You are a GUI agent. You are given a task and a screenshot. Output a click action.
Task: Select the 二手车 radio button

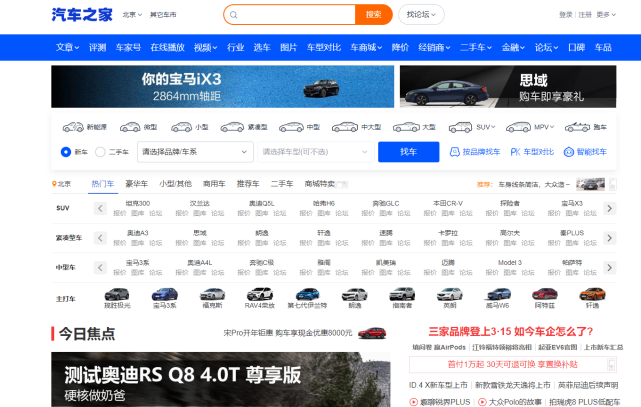point(100,152)
